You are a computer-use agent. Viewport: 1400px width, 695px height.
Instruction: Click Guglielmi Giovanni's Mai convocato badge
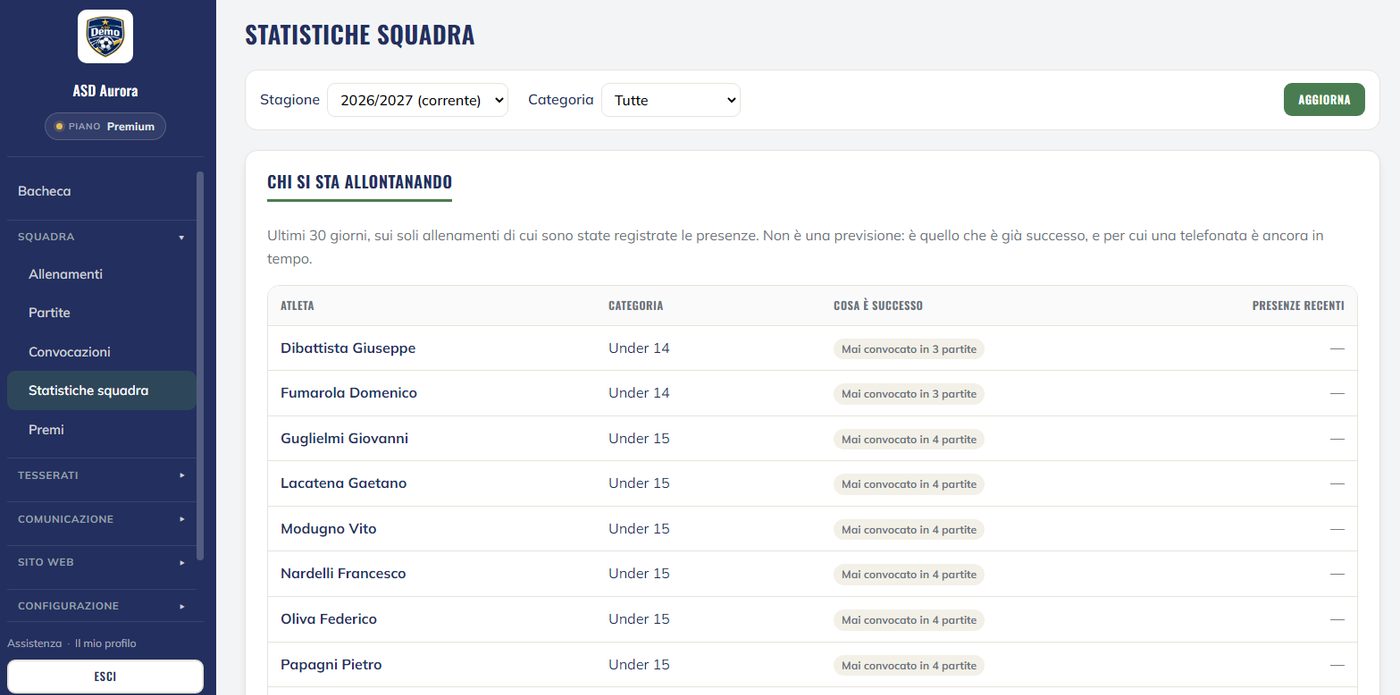pos(909,439)
